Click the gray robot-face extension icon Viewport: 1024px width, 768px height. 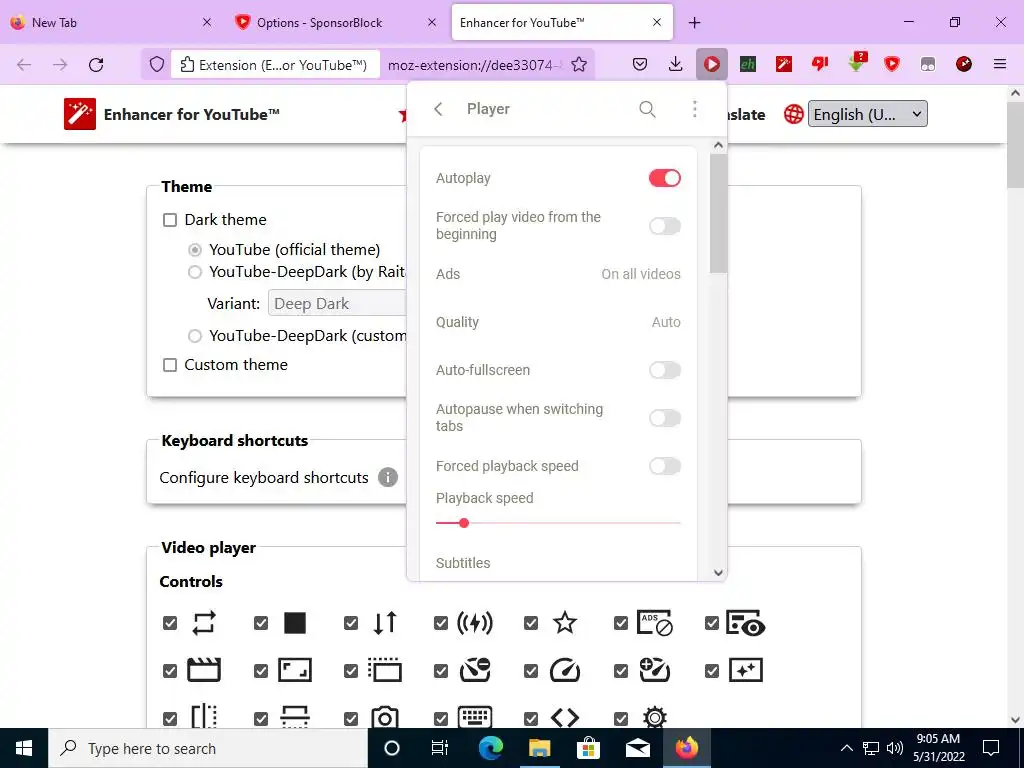(x=927, y=64)
